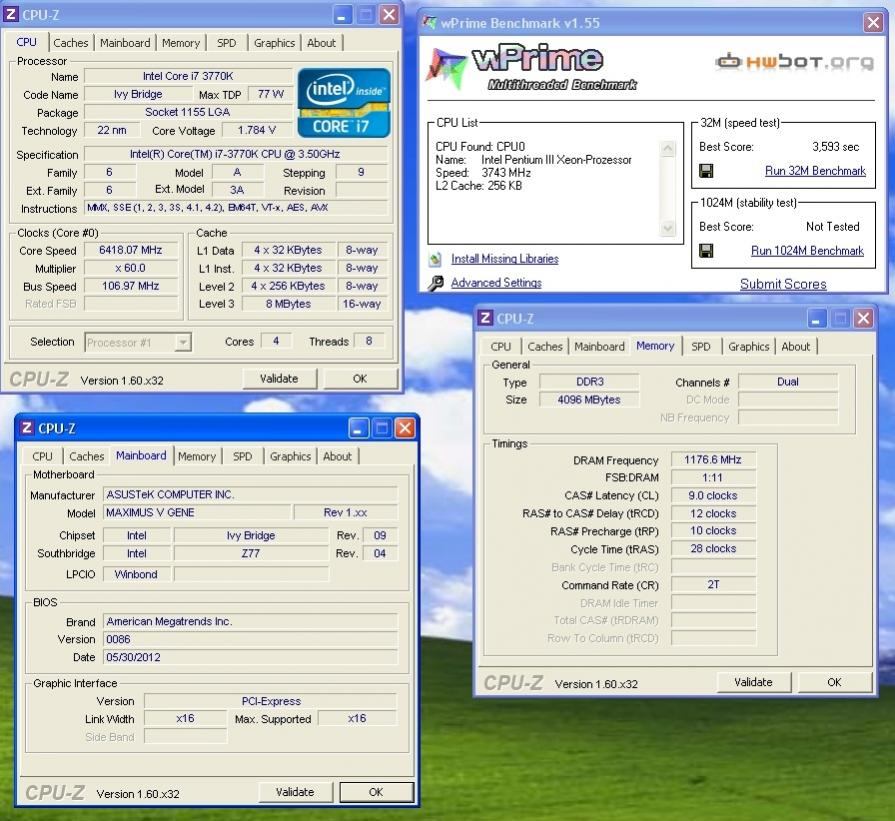Click the Advanced Settings magnifier icon

point(436,283)
